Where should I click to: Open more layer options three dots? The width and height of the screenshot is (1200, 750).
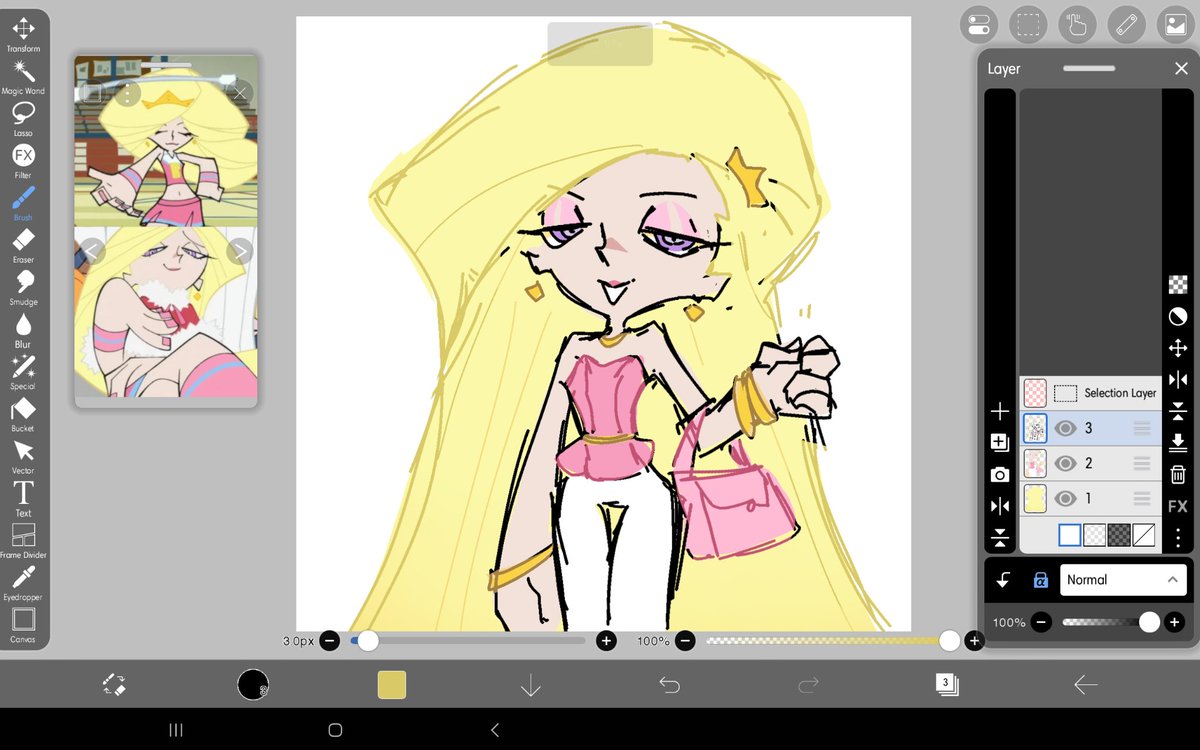(x=1177, y=537)
